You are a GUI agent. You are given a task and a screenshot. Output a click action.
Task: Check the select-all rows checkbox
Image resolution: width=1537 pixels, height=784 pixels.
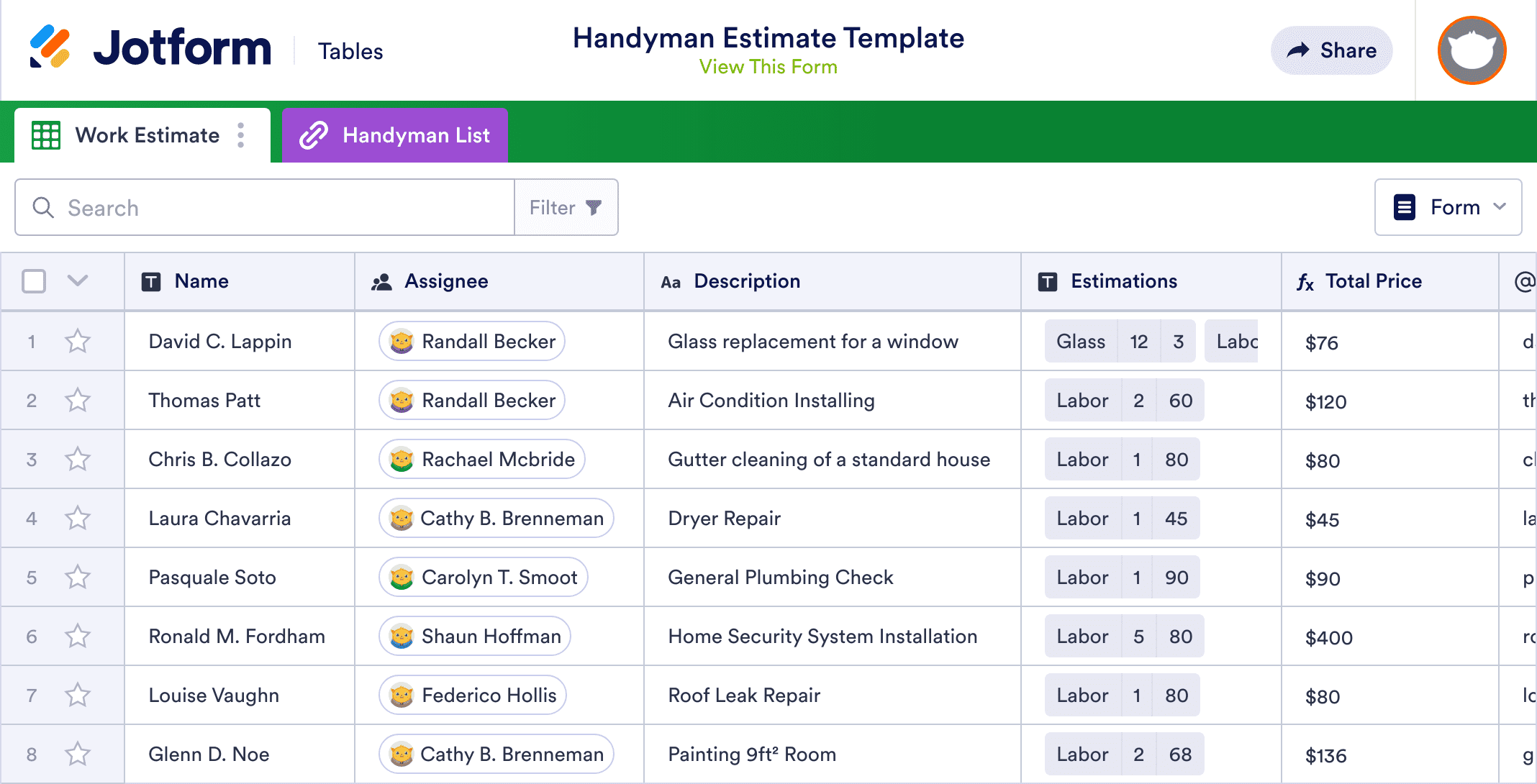click(34, 281)
